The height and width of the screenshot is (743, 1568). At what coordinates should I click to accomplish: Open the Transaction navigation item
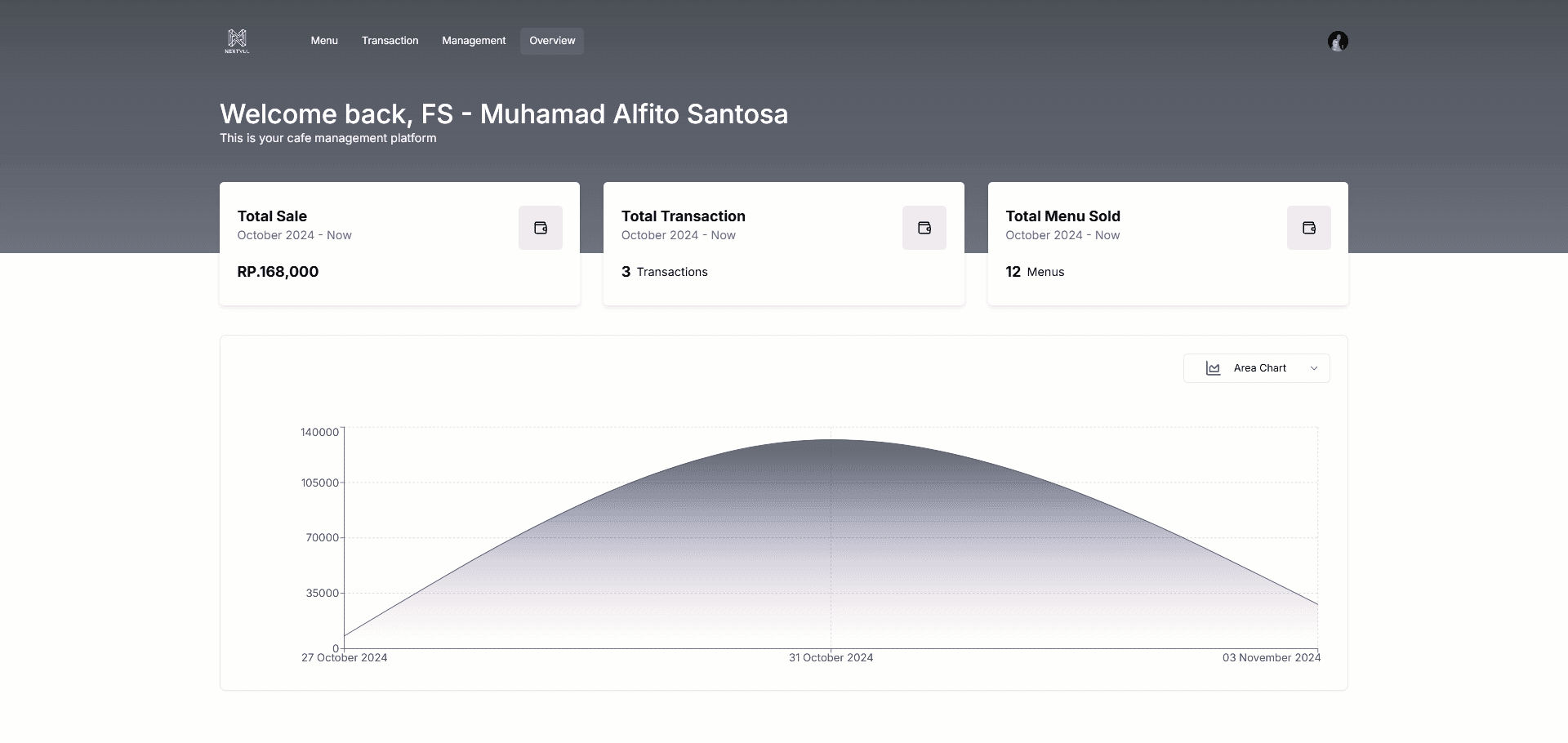click(390, 41)
